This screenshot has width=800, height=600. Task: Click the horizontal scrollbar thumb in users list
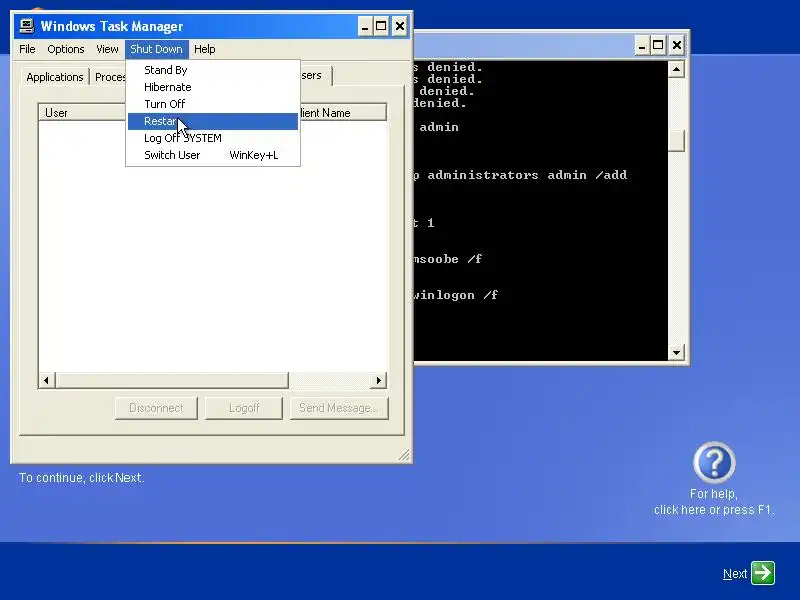tap(172, 380)
